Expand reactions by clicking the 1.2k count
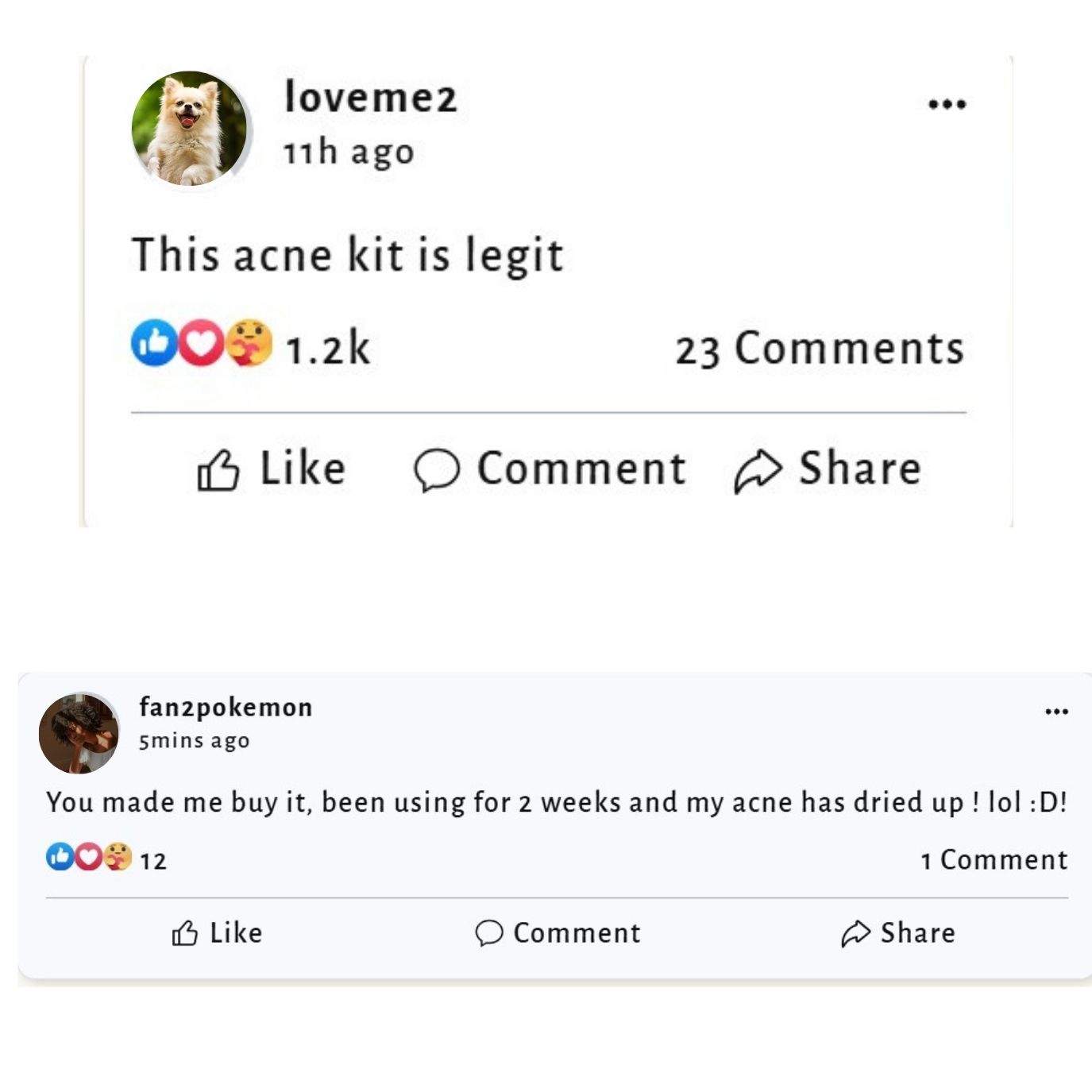 (326, 346)
